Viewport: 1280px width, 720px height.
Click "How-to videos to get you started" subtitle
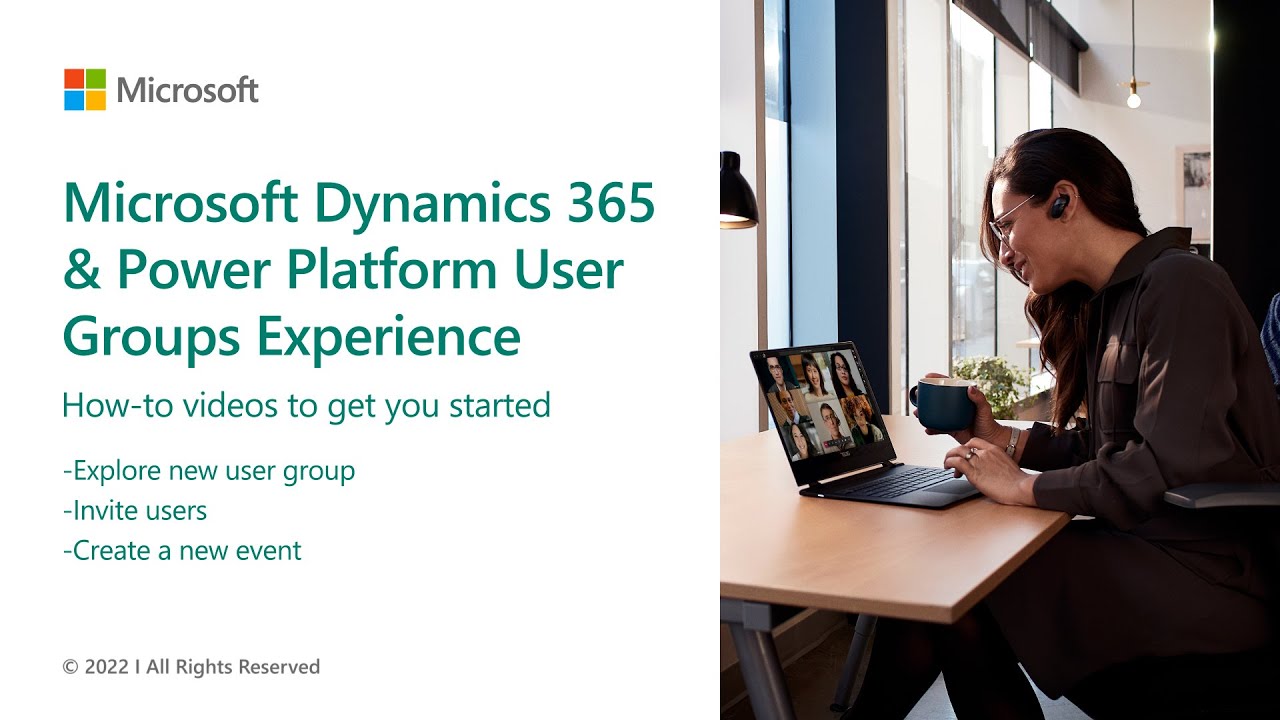pos(306,405)
